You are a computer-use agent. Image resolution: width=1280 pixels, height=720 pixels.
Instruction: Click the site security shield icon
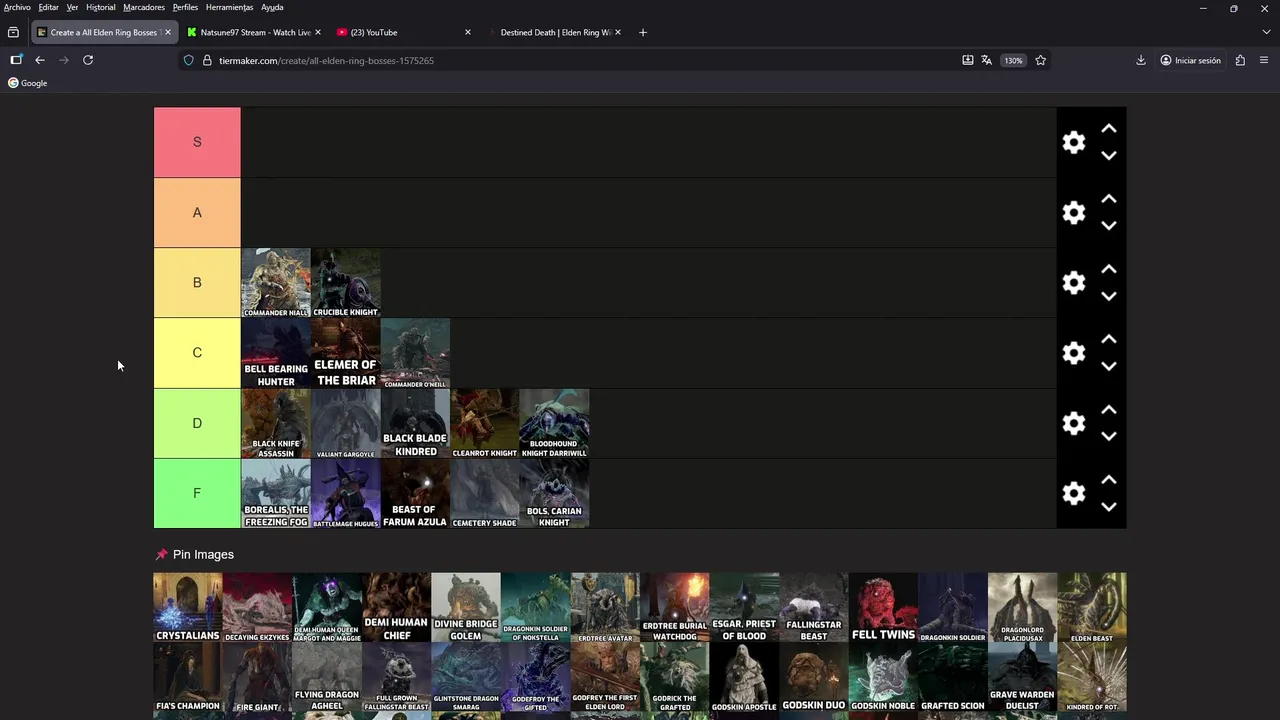(x=188, y=60)
